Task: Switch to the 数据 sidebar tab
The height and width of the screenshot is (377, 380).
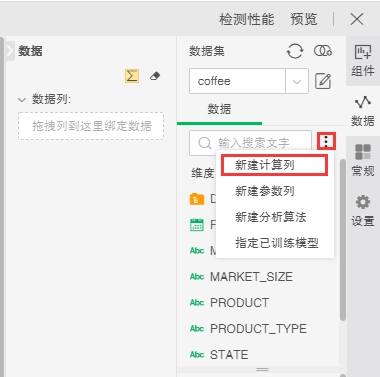Action: pos(363,111)
